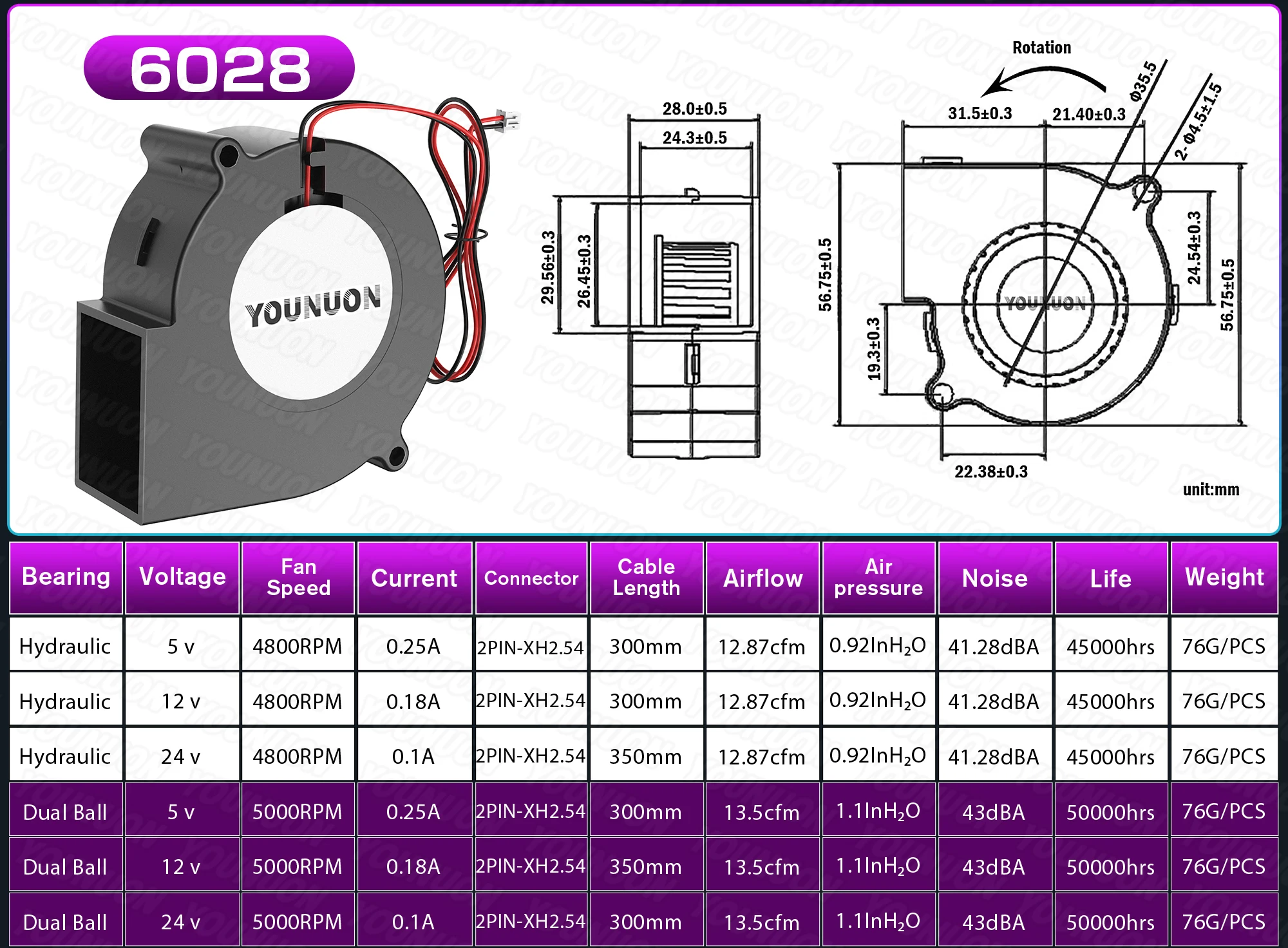This screenshot has width=1288, height=948.
Task: Click the 350mm cable length in Hydraulic row
Action: tap(646, 756)
